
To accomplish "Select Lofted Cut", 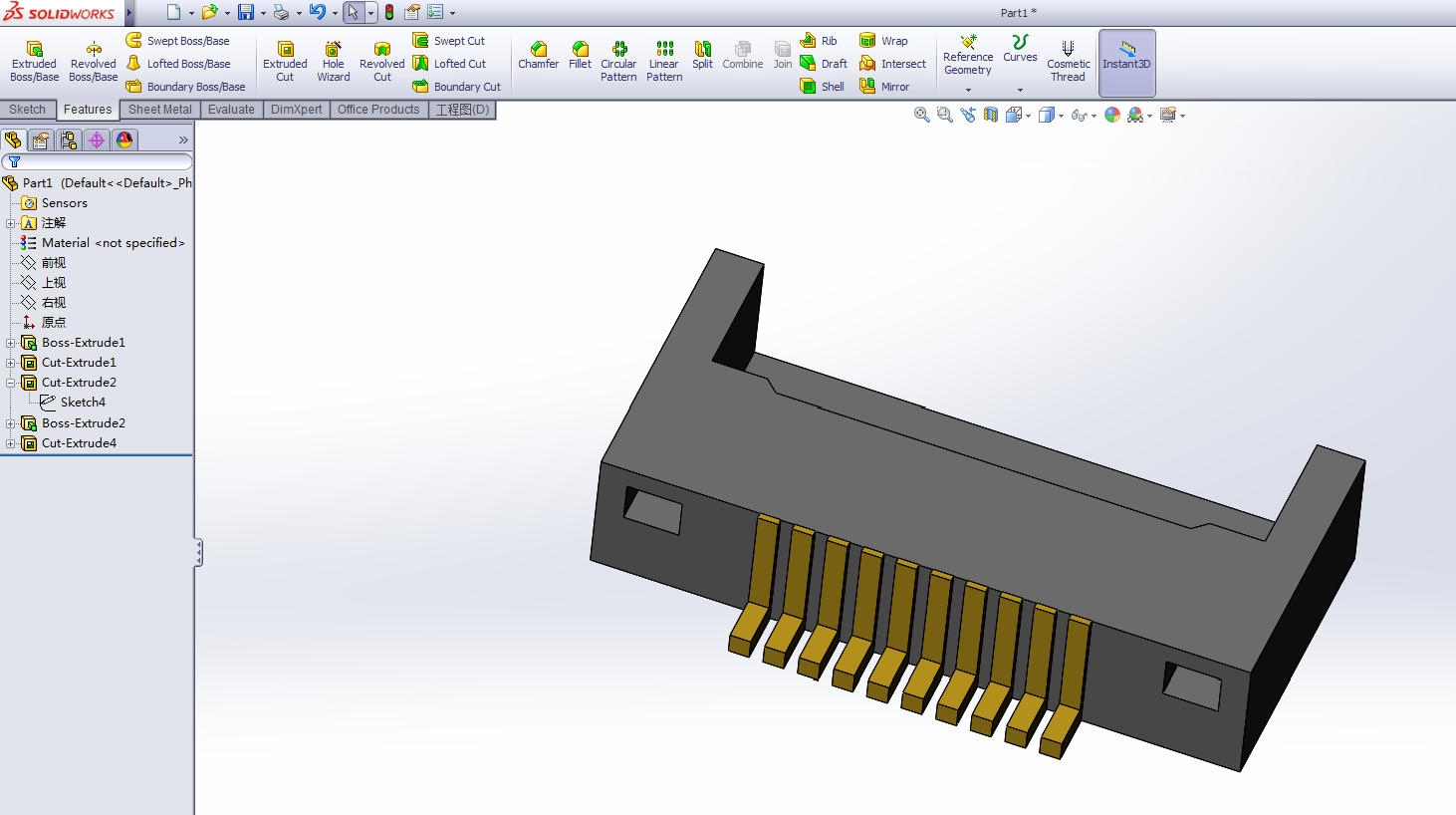I will (x=449, y=64).
